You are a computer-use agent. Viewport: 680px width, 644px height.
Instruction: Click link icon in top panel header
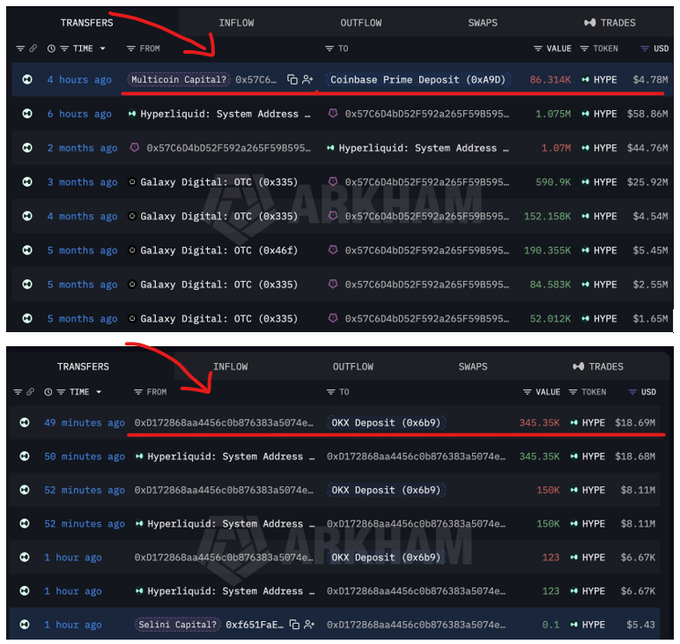click(x=33, y=48)
